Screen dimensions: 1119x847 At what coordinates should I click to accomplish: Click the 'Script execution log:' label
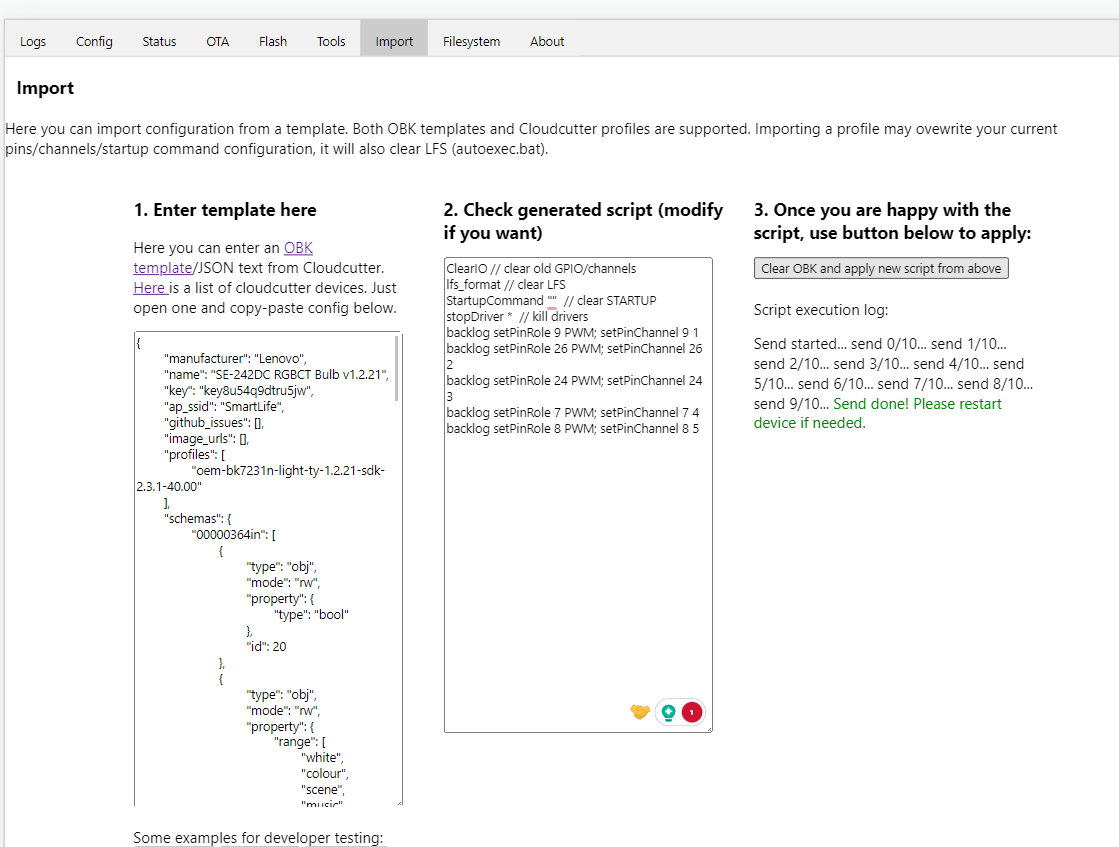[x=821, y=310]
